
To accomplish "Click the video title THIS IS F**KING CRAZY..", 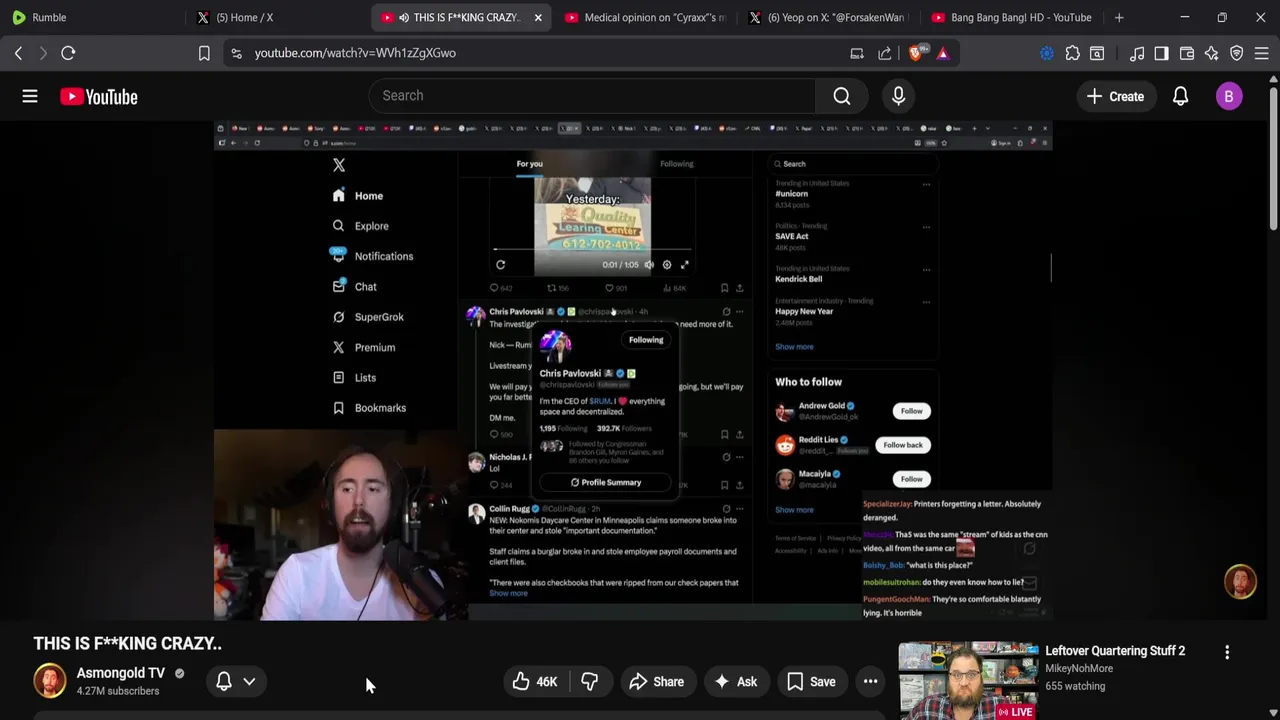I will 127,643.
